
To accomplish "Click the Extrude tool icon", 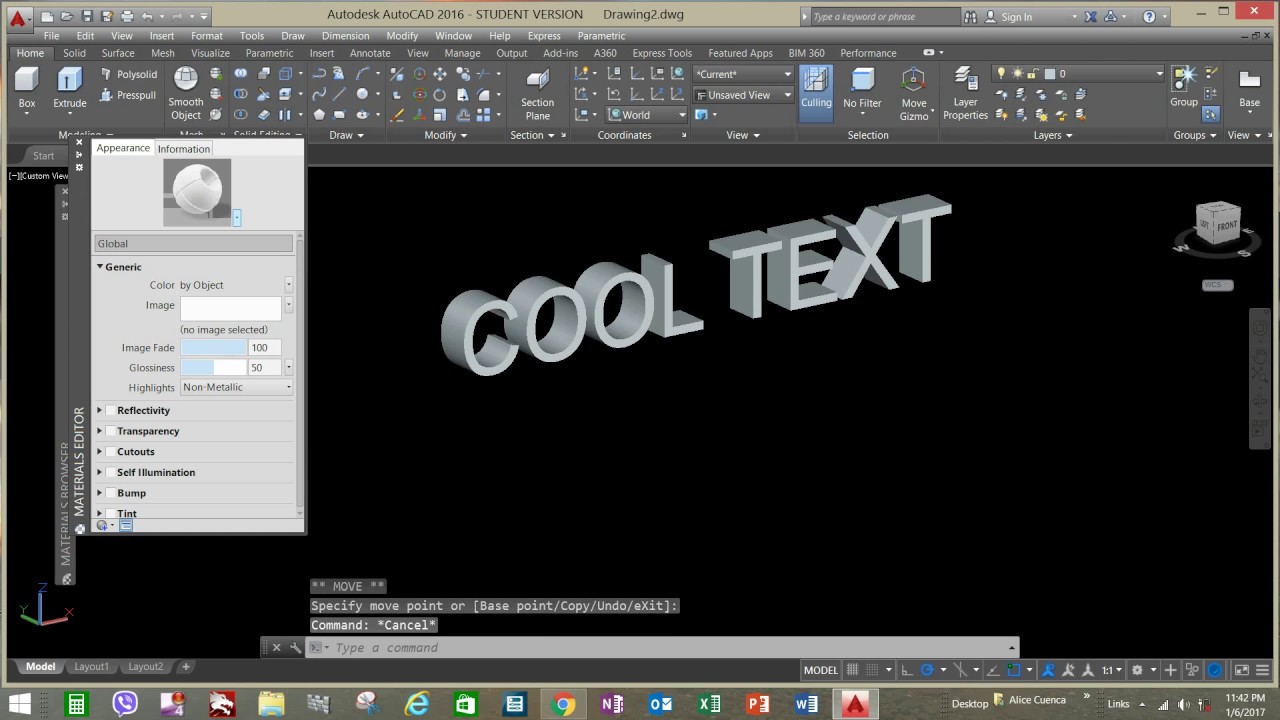I will [x=69, y=81].
